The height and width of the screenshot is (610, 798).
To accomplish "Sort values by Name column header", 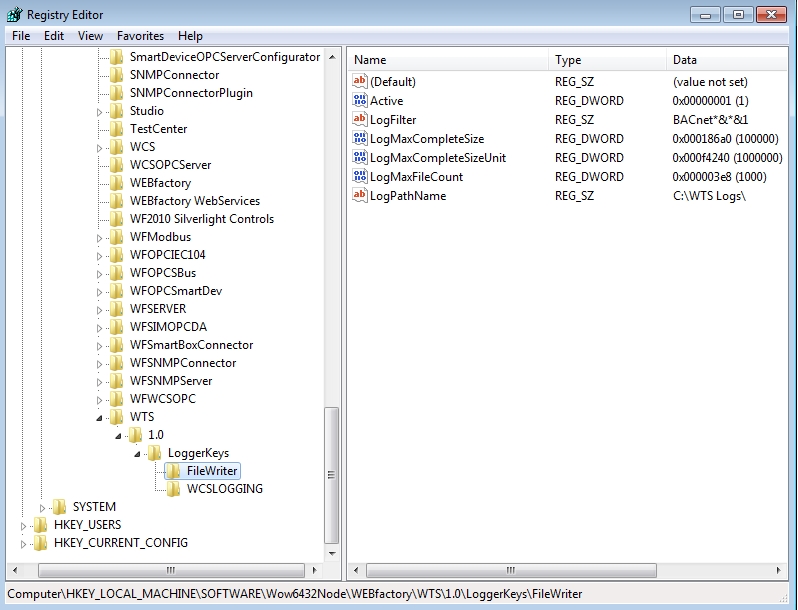I will pos(448,60).
